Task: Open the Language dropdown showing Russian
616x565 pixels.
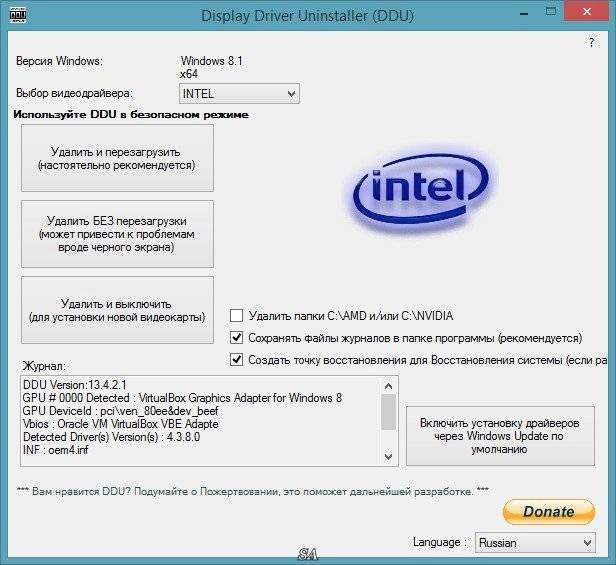Action: pyautogui.click(x=535, y=543)
